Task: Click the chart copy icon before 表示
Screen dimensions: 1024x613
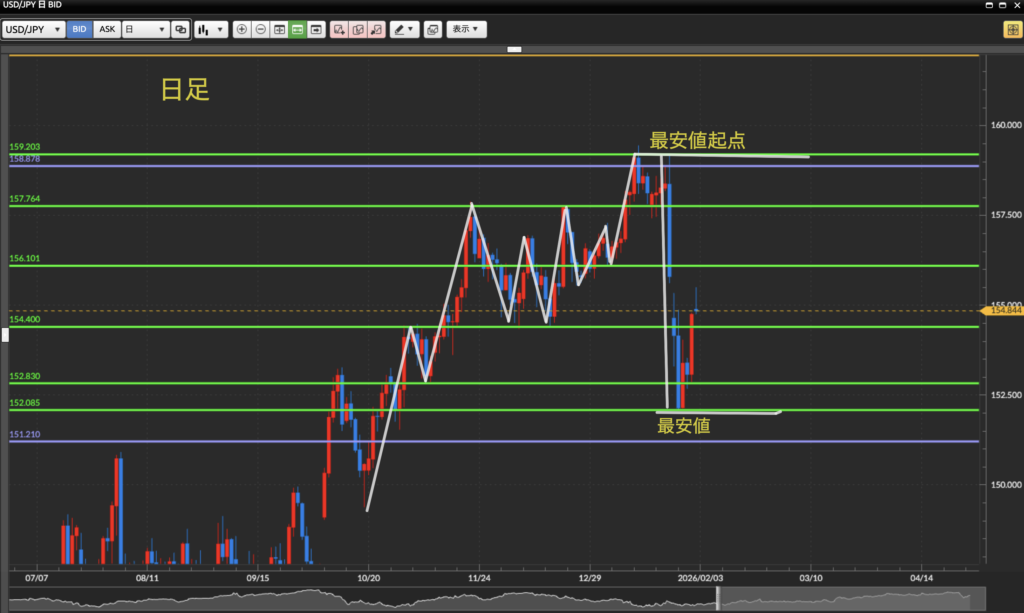Action: click(432, 30)
